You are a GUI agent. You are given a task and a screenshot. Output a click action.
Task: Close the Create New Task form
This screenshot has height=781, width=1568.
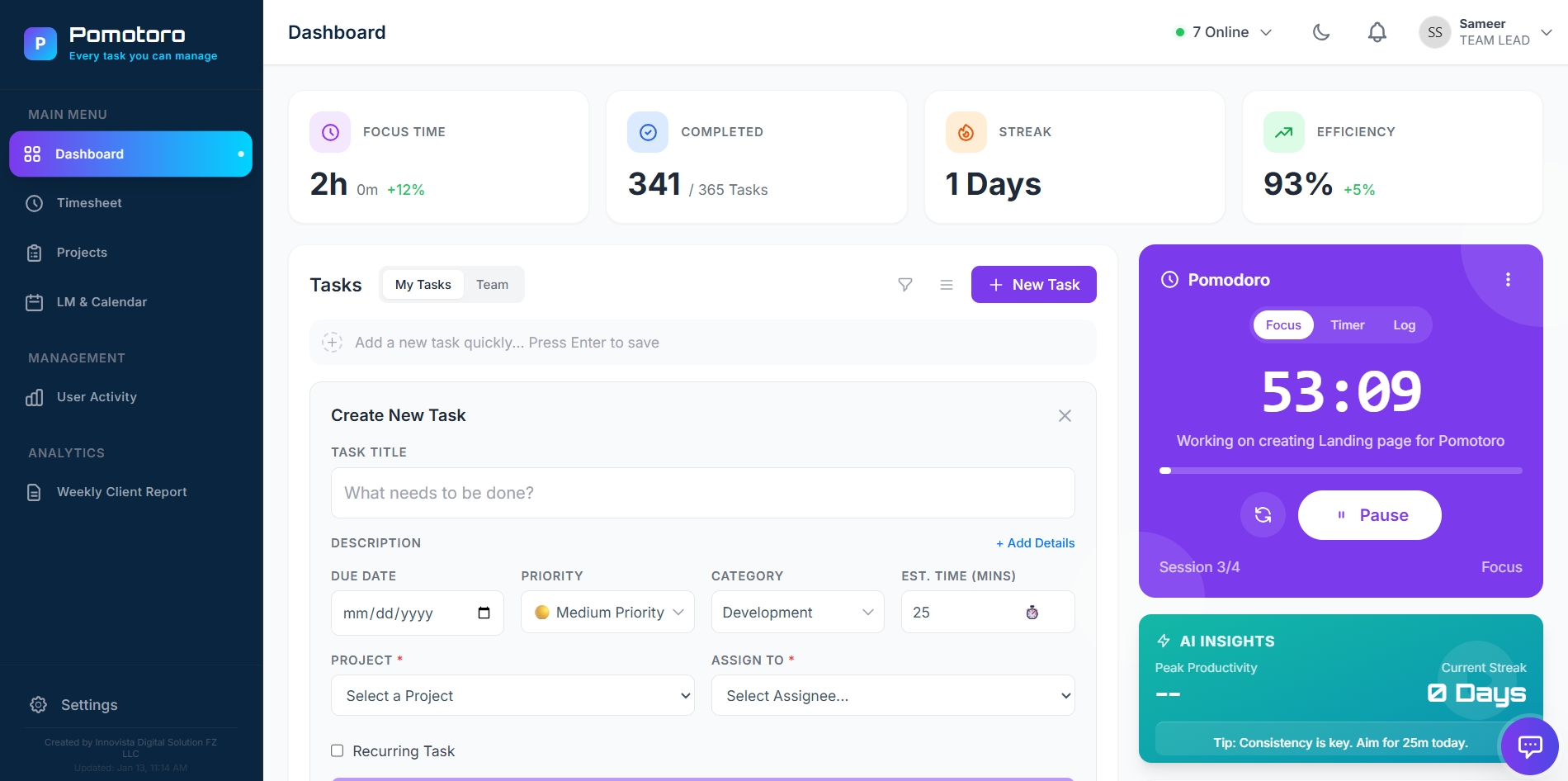coord(1065,416)
